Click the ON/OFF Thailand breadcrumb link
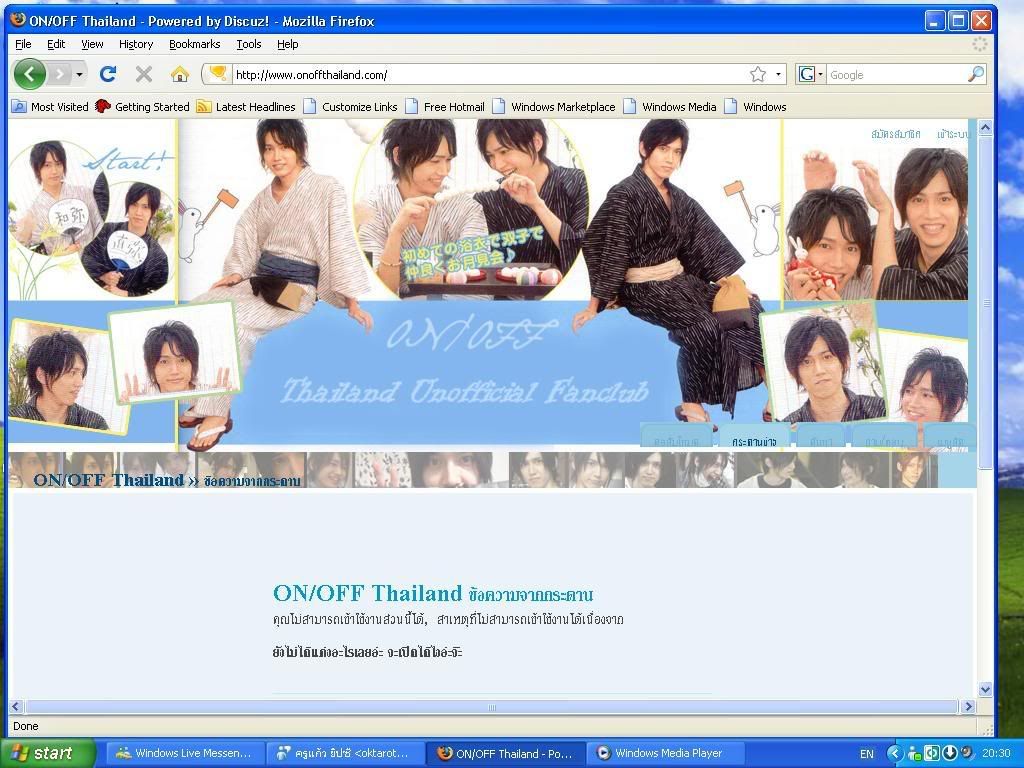Viewport: 1024px width, 768px height. click(108, 480)
